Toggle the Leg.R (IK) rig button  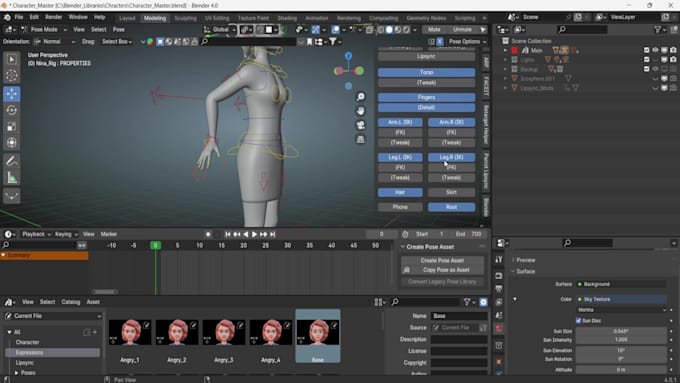(451, 157)
